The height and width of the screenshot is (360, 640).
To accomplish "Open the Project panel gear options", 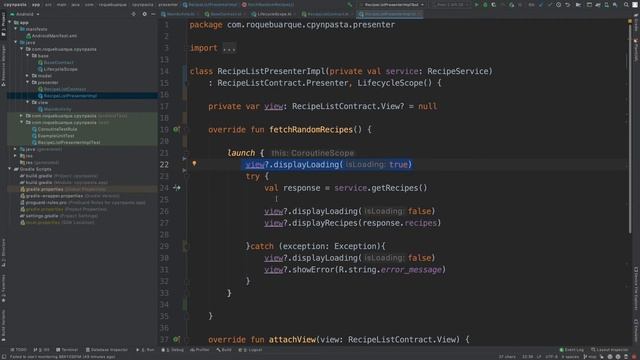I will point(144,14).
